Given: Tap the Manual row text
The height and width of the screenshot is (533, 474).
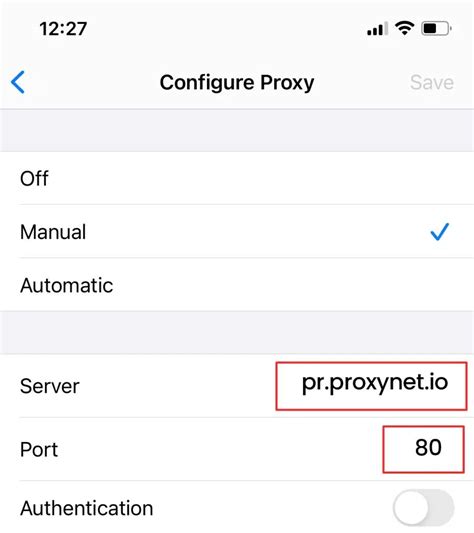Looking at the screenshot, I should 53,232.
